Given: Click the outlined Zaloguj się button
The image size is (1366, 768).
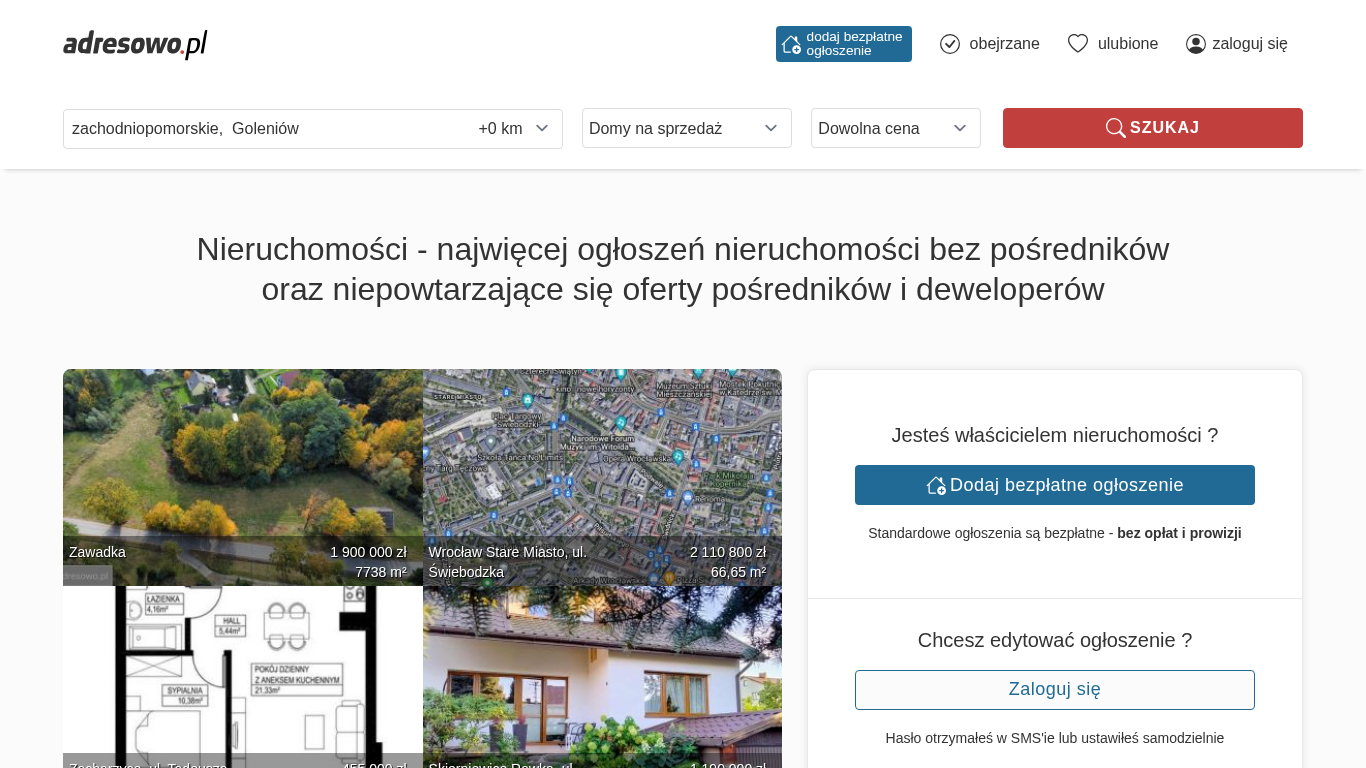Looking at the screenshot, I should pos(1054,690).
